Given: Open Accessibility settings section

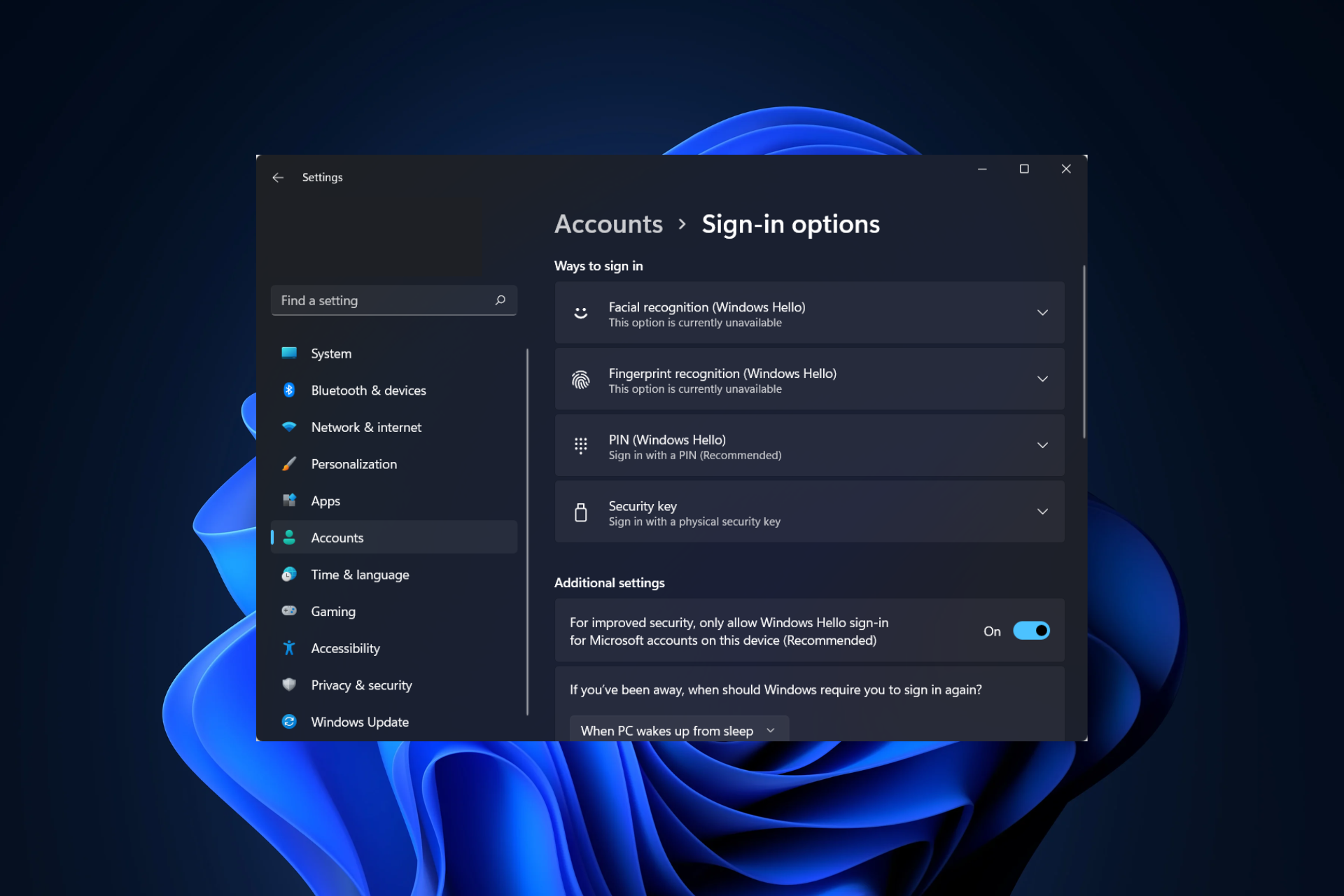Looking at the screenshot, I should tap(345, 648).
